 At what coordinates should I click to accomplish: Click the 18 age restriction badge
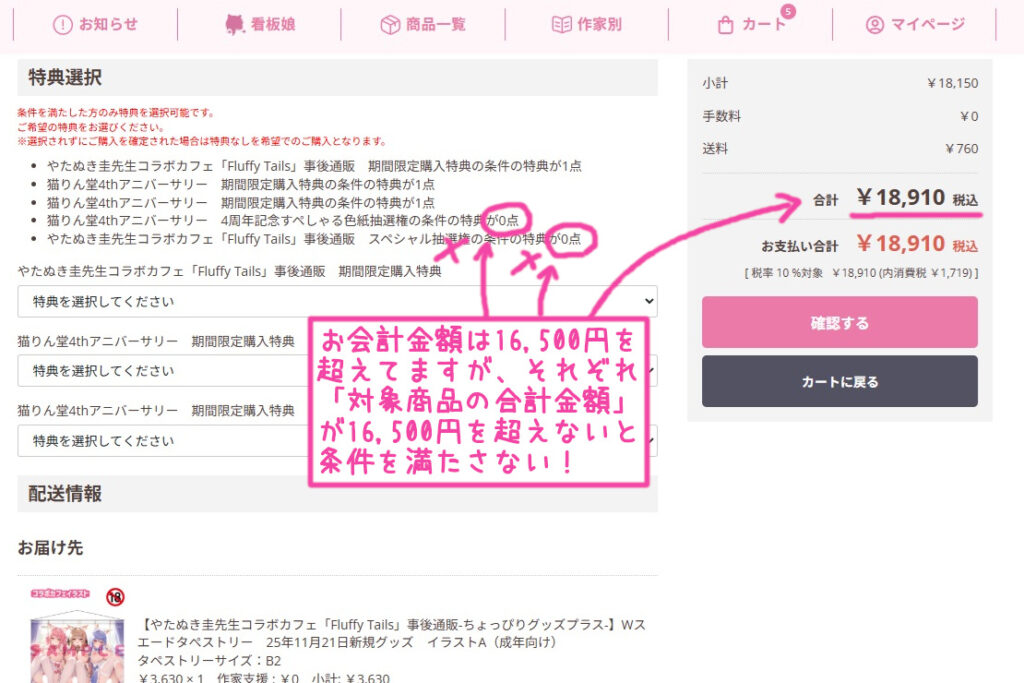pyautogui.click(x=115, y=597)
